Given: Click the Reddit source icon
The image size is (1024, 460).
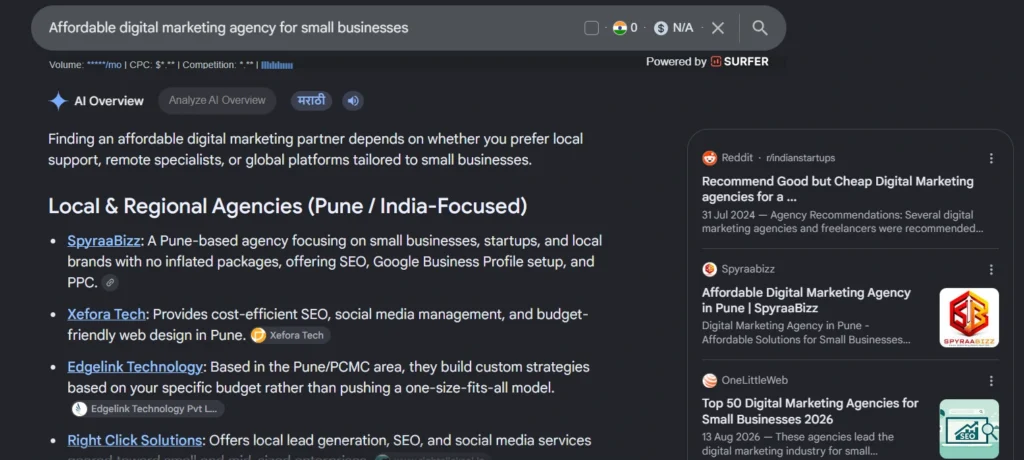Looking at the screenshot, I should 709,158.
